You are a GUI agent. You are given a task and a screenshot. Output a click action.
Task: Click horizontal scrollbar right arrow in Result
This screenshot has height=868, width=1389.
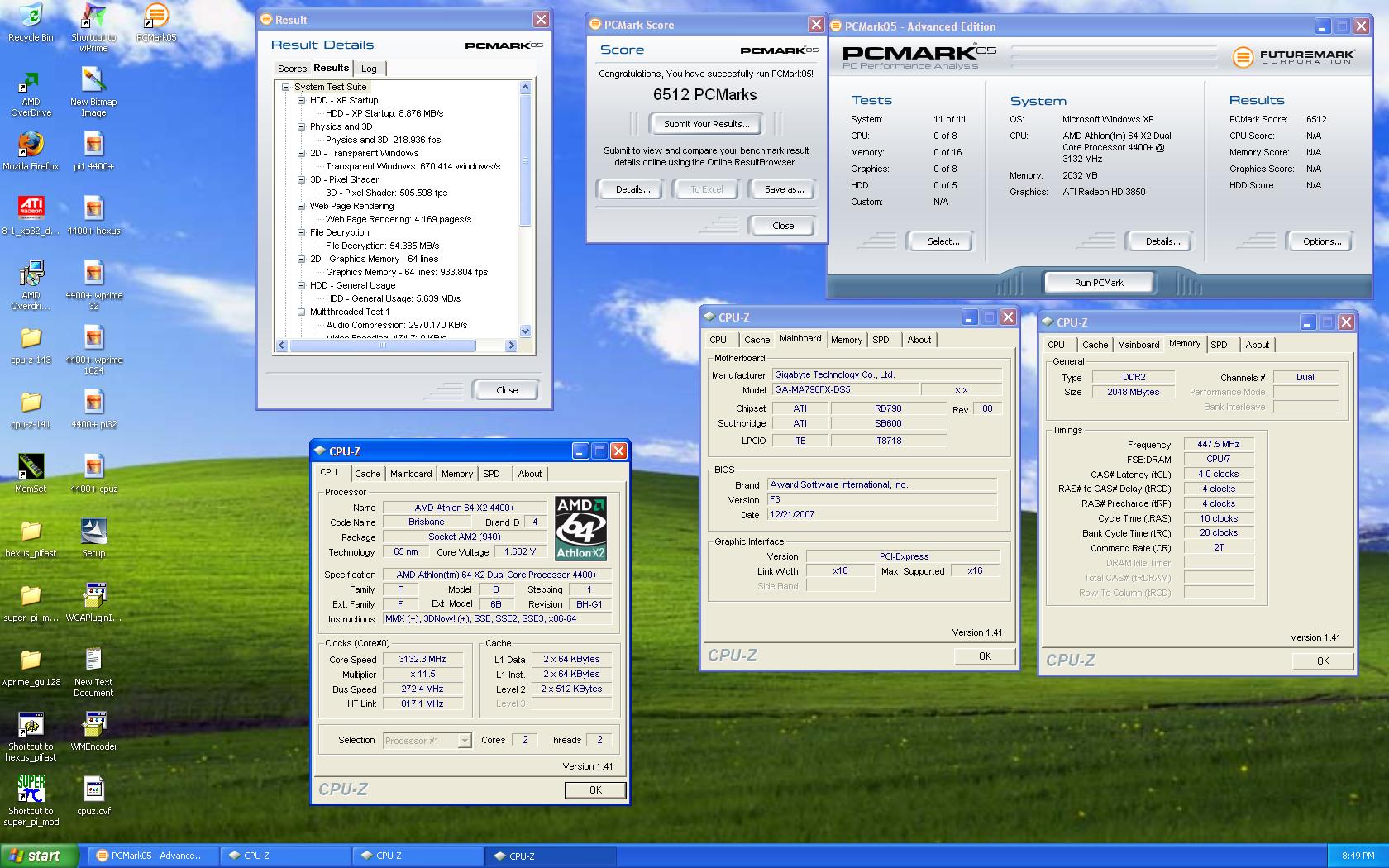tap(510, 346)
